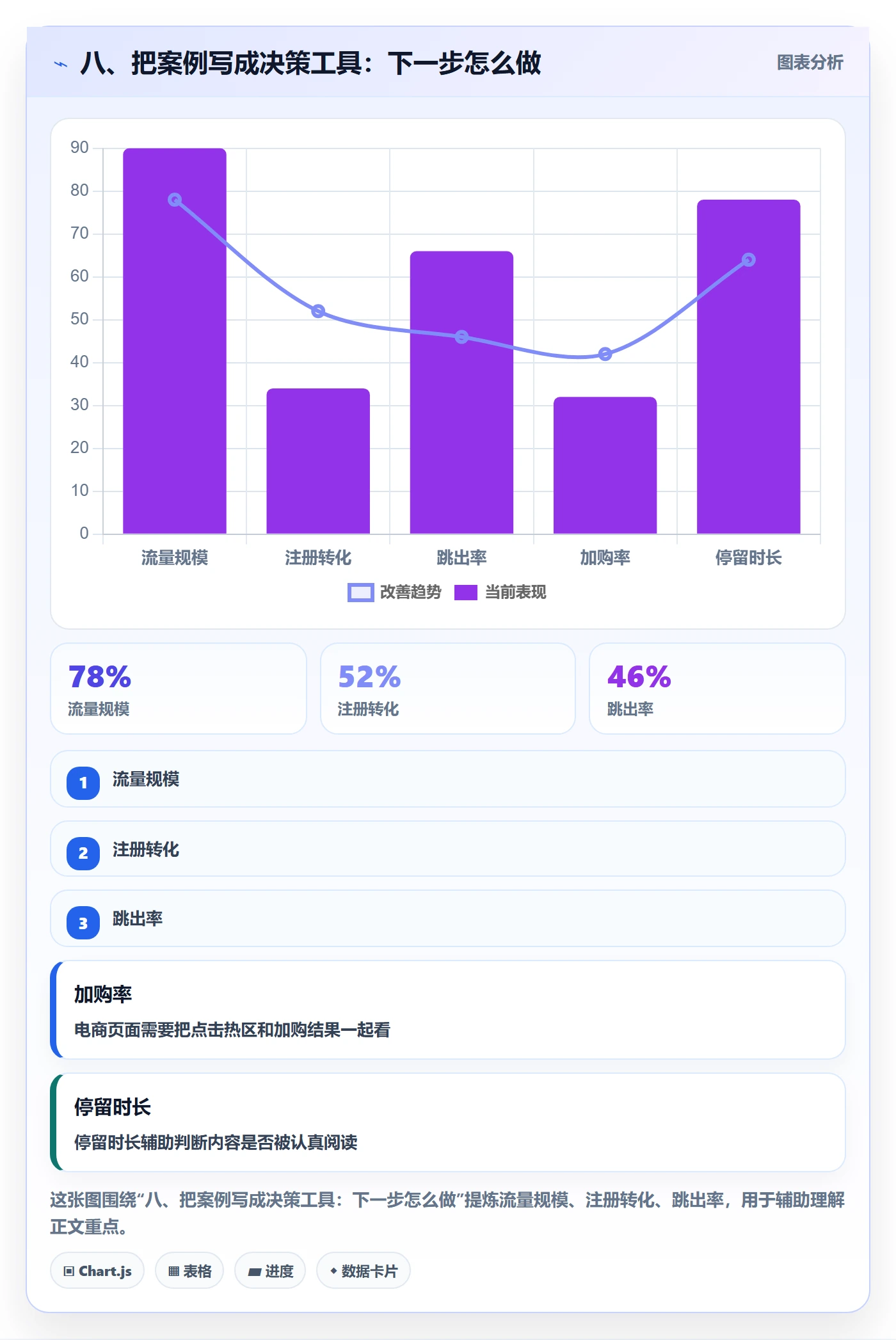
Task: Select the list row labeled 注册转化
Action: coord(448,849)
